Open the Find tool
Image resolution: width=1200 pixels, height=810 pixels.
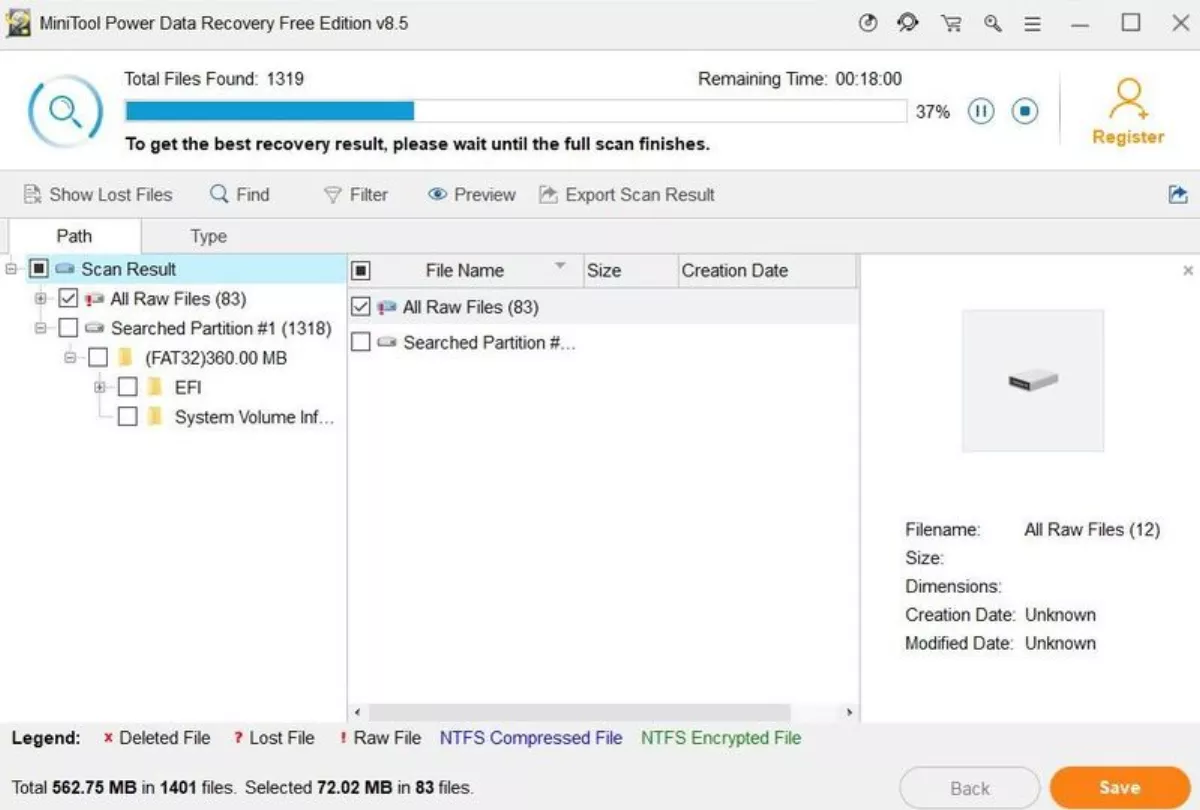(240, 195)
